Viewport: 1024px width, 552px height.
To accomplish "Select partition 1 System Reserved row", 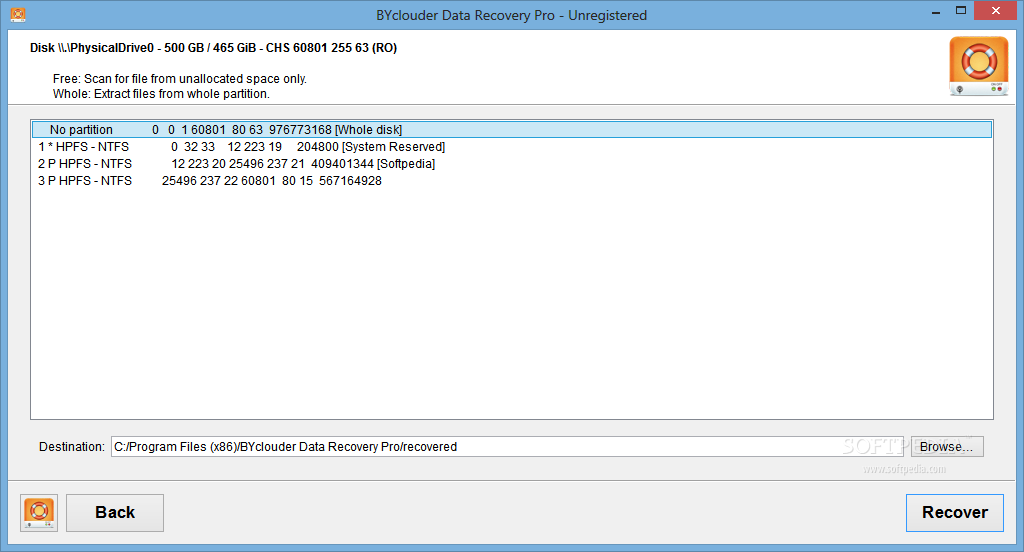I will click(x=512, y=146).
